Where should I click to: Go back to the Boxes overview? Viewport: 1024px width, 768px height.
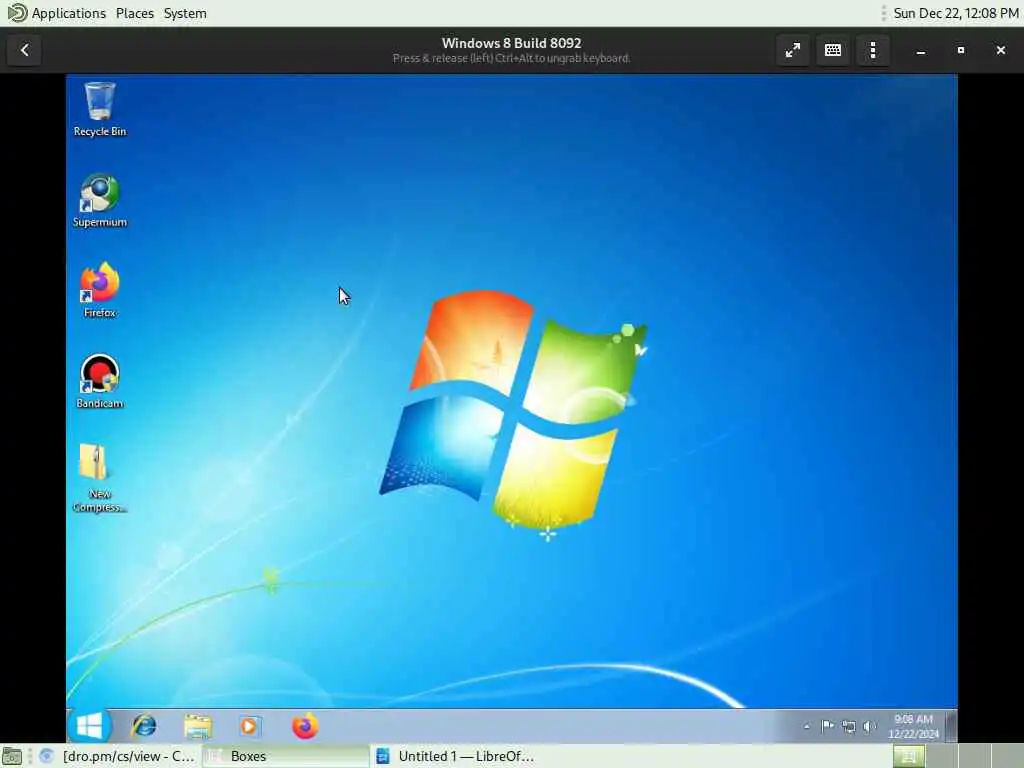[x=24, y=50]
